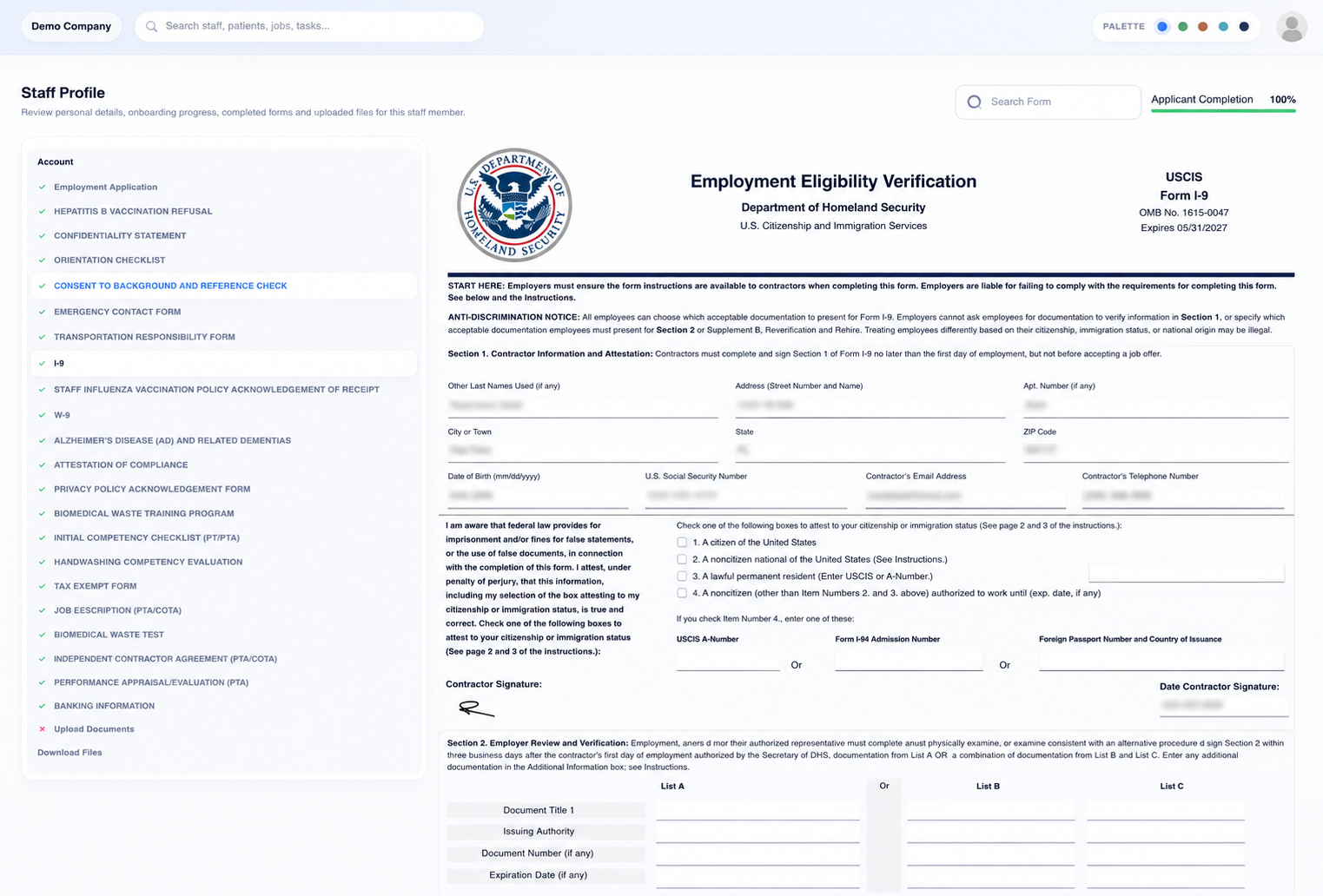Viewport: 1323px width, 896px height.
Task: Click the Apt. Number field
Action: click(1155, 405)
